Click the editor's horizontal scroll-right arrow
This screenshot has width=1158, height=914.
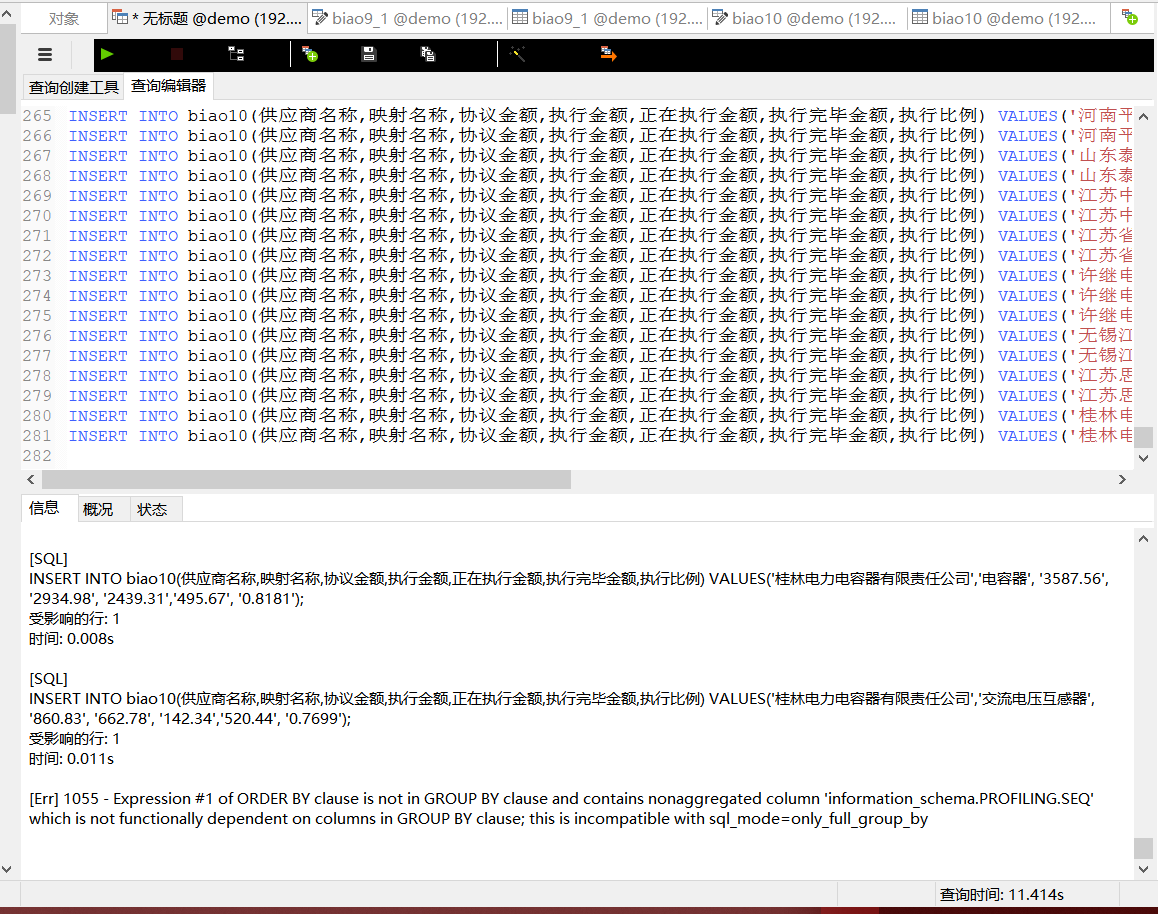1122,479
